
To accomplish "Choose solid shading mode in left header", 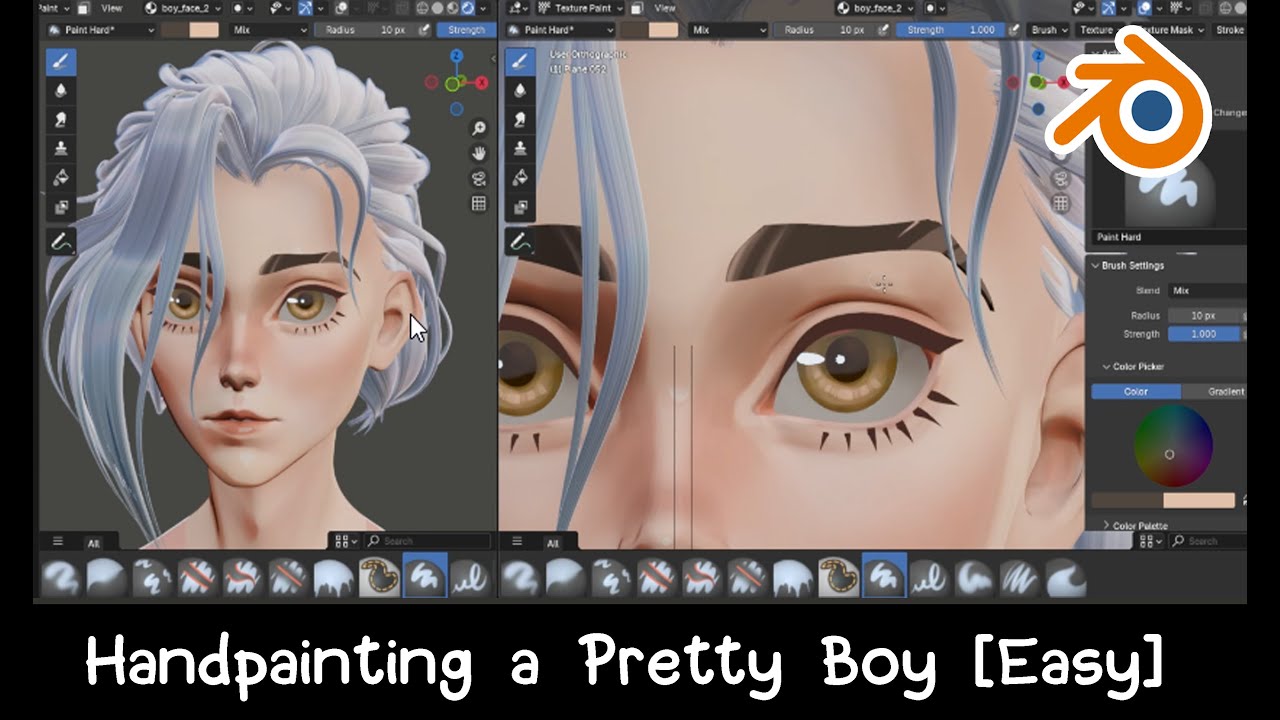I will 437,8.
